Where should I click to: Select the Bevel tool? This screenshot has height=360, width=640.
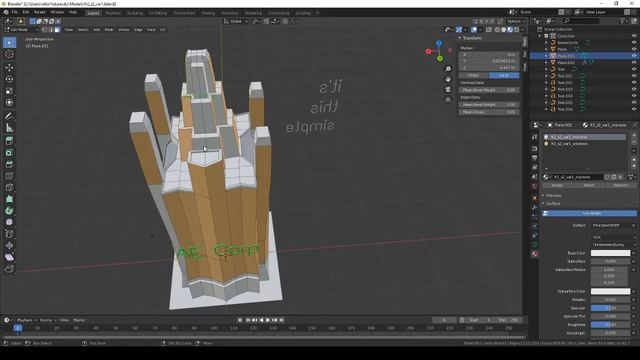[9, 164]
